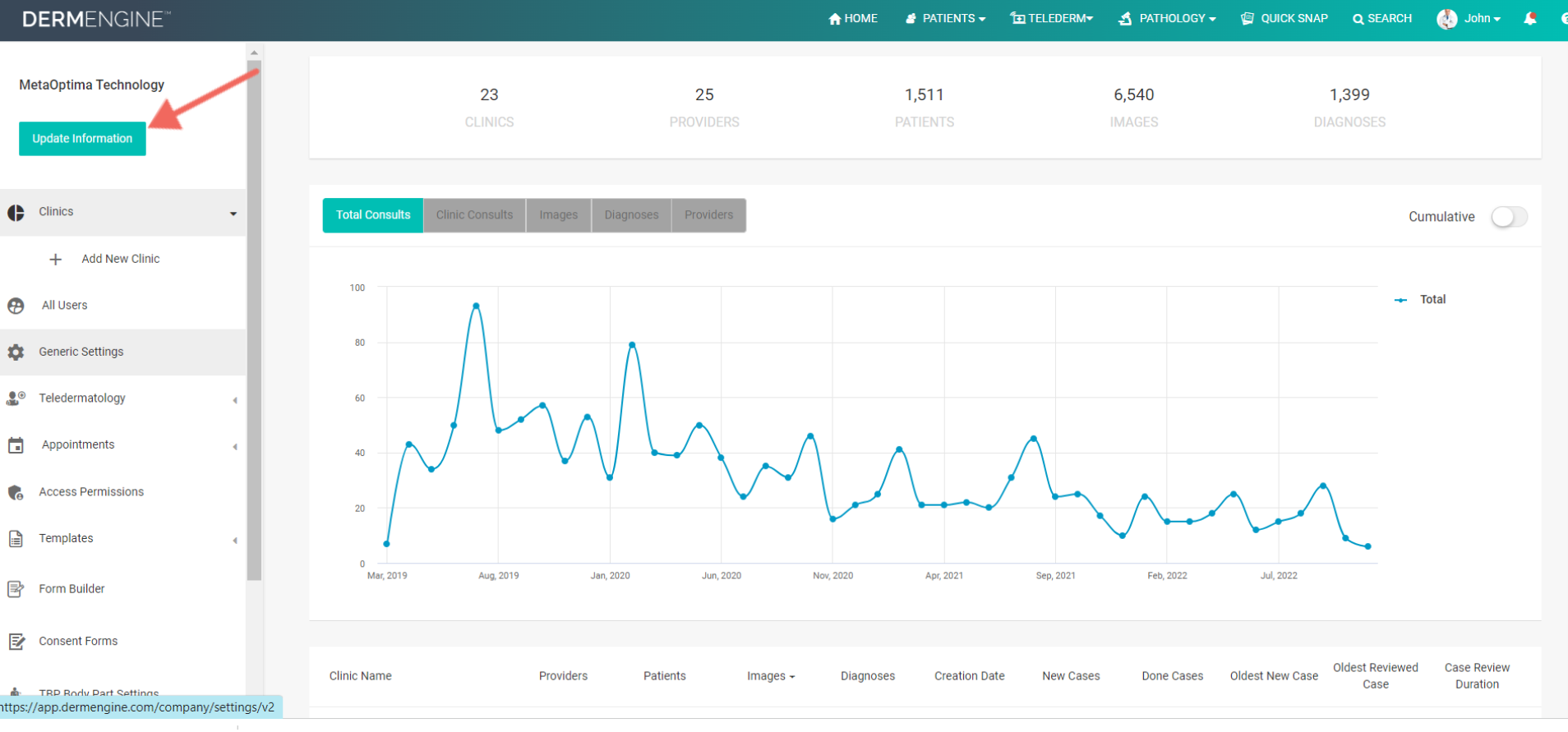Click the Oldest New Case column header
1568x732 pixels.
tap(1274, 676)
